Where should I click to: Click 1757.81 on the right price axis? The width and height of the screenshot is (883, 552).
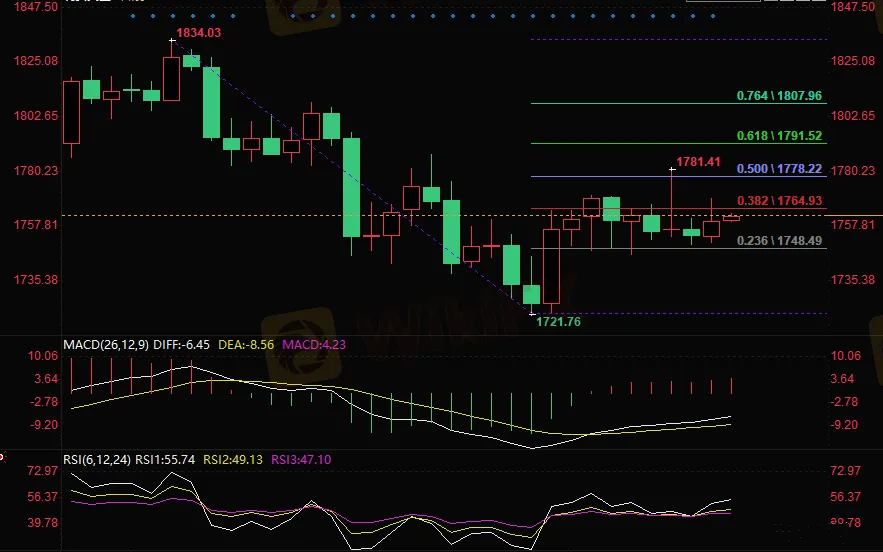click(x=853, y=225)
